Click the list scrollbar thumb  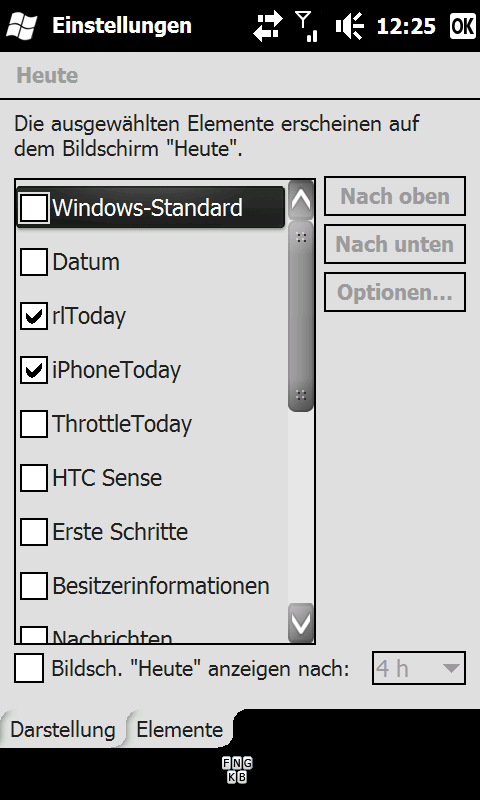(301, 316)
